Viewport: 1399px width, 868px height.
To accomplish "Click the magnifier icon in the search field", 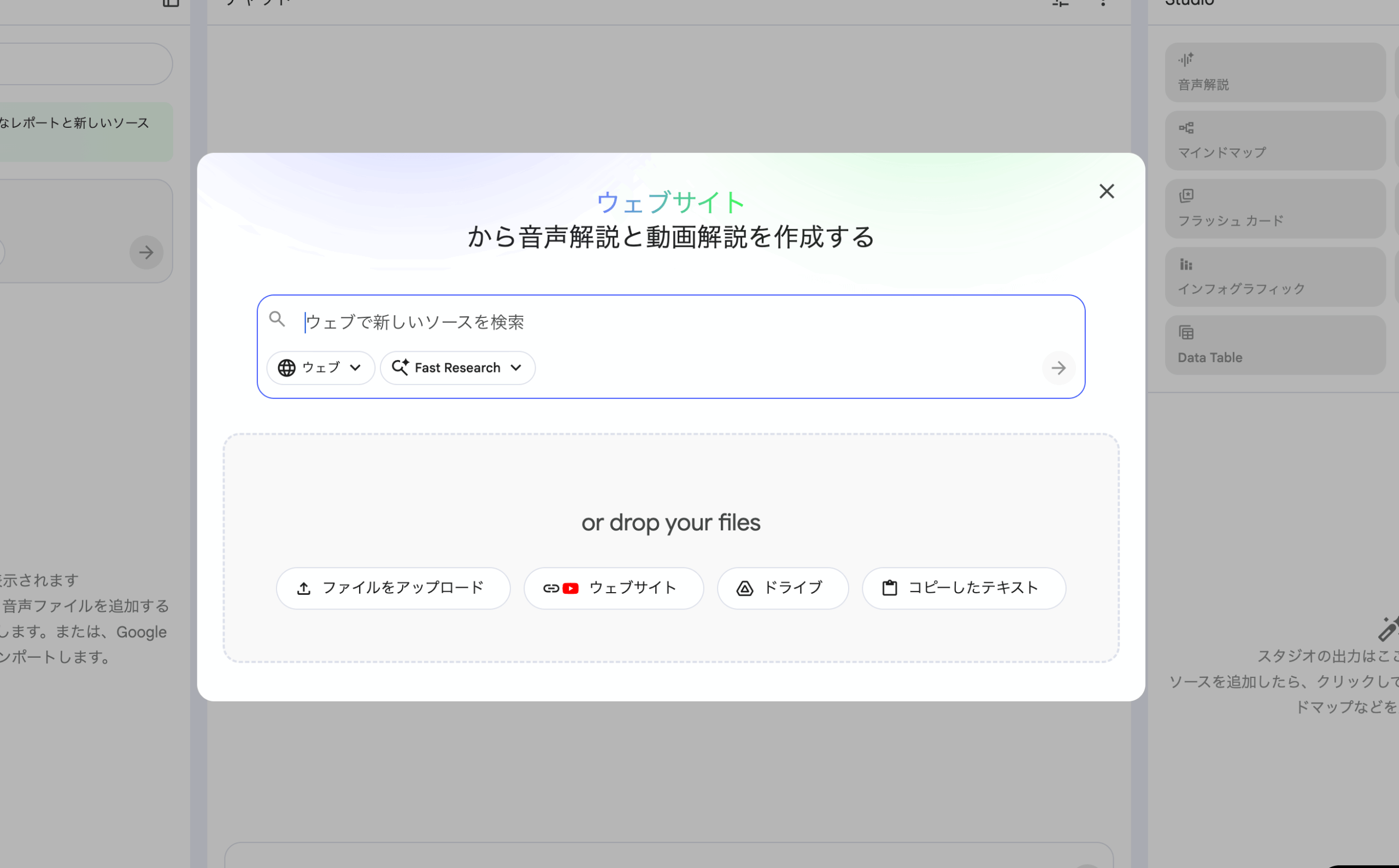I will pyautogui.click(x=278, y=319).
